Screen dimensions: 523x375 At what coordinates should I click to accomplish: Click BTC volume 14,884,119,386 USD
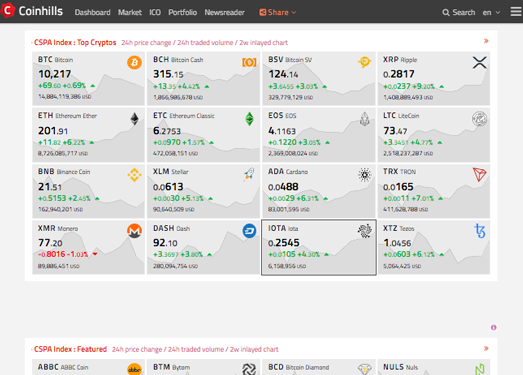65,97
